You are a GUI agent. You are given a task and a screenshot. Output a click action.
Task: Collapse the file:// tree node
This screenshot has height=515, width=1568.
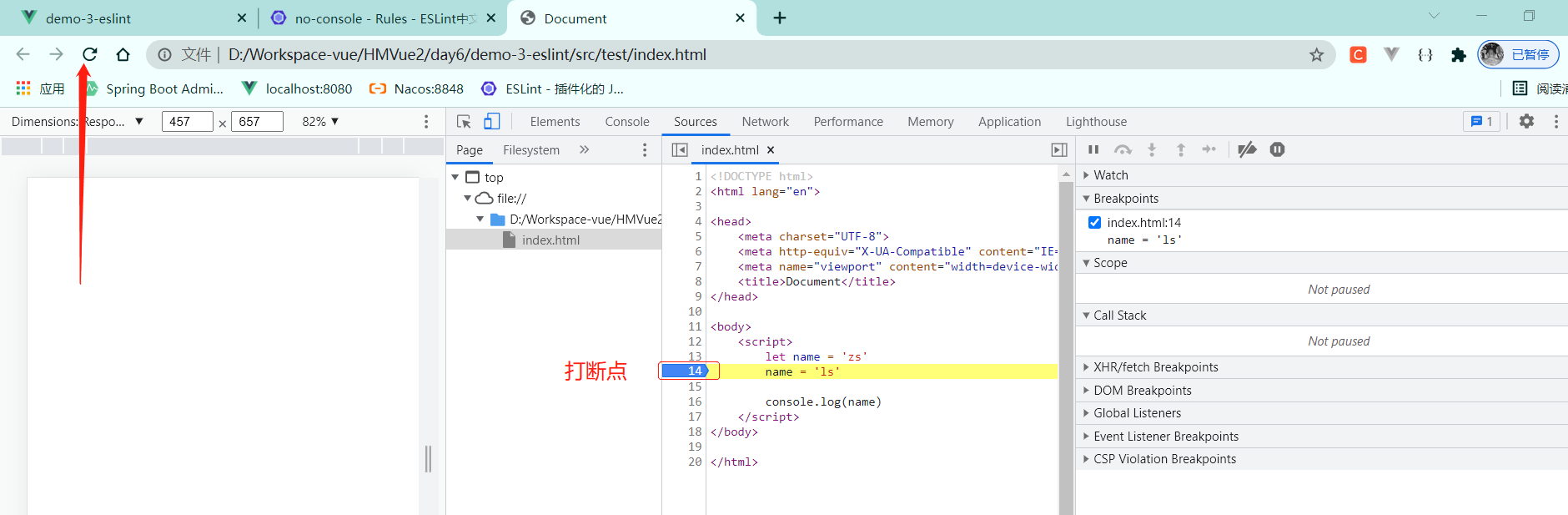point(468,199)
